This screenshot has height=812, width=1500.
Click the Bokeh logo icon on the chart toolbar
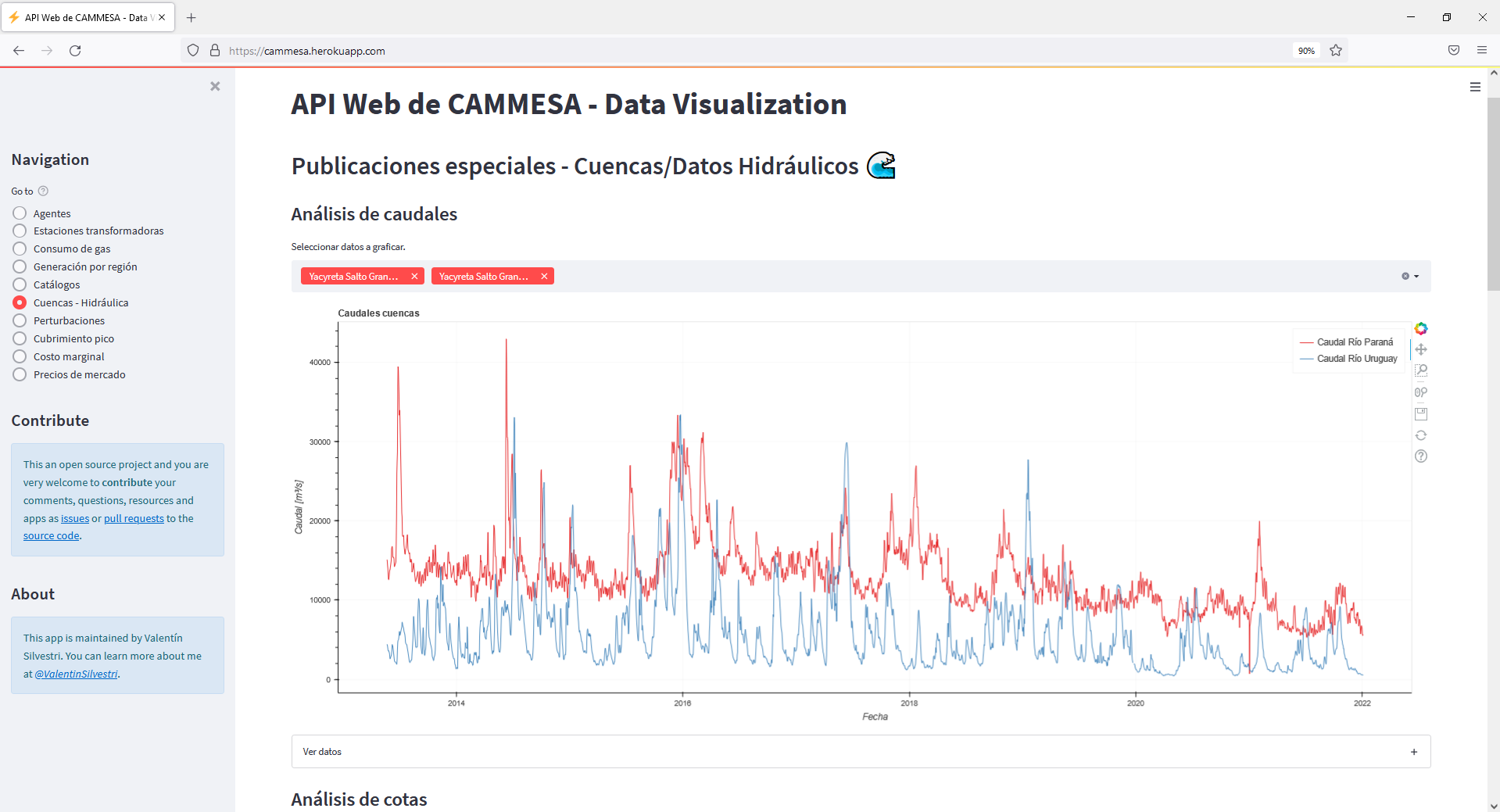click(1421, 328)
